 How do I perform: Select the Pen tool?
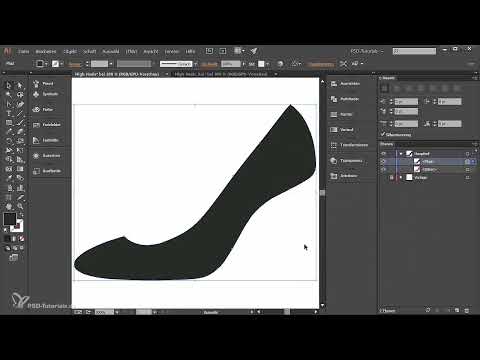pyautogui.click(x=9, y=104)
